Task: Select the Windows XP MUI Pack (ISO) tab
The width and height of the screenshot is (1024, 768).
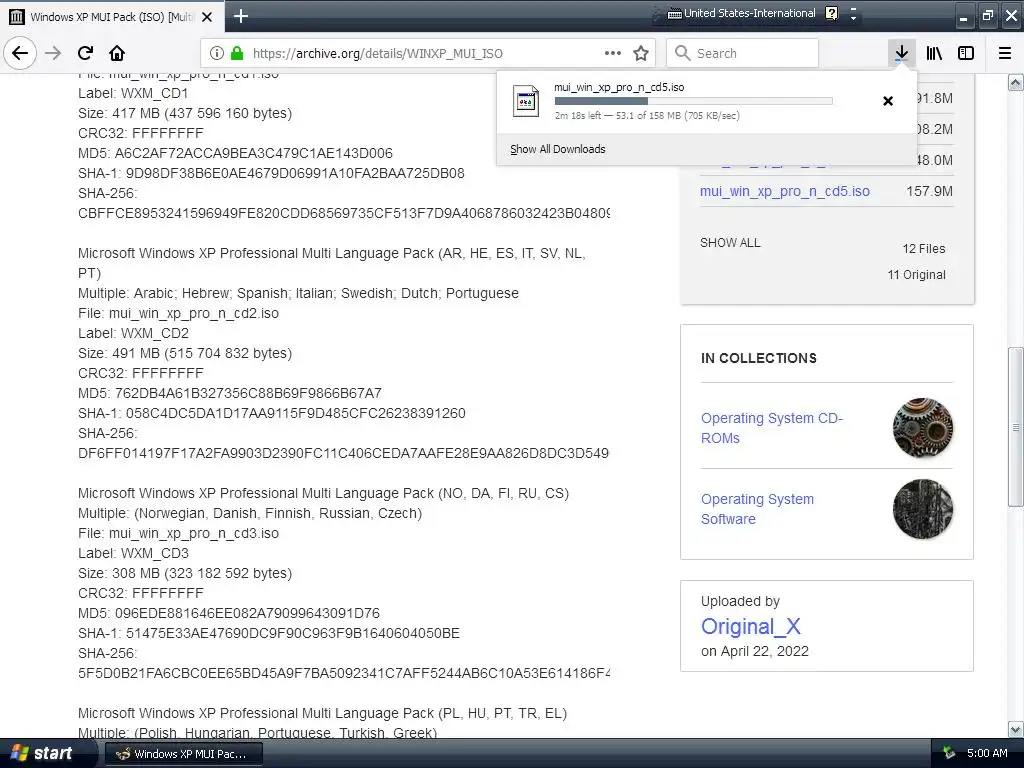Action: click(112, 17)
